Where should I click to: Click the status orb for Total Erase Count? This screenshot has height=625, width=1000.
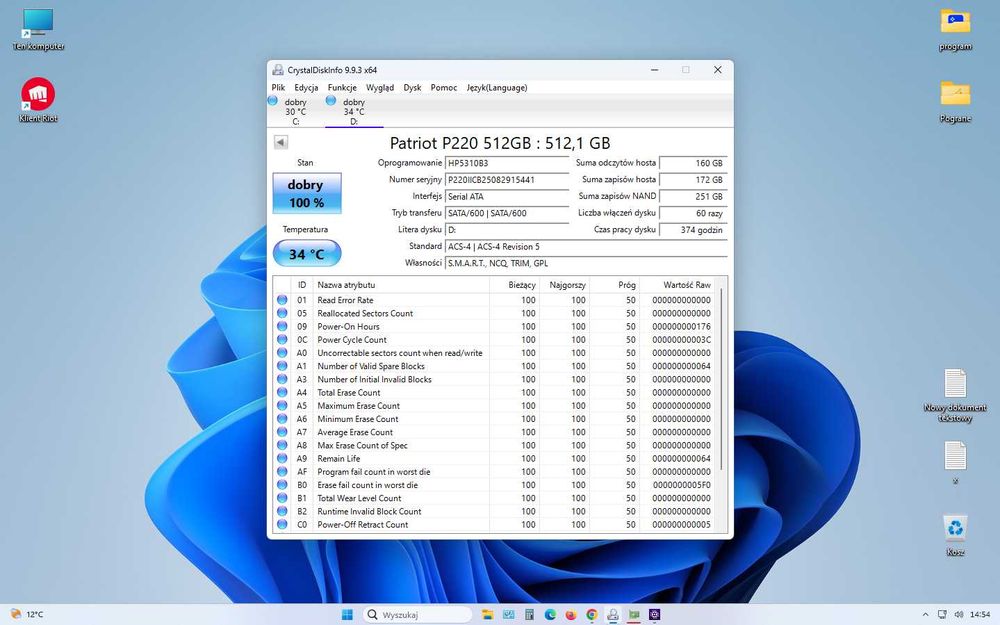coord(282,392)
